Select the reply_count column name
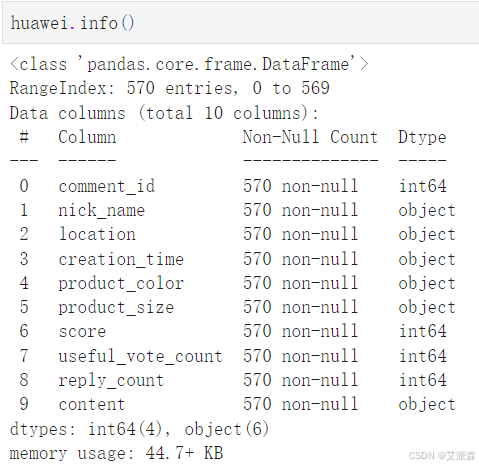The width and height of the screenshot is (479, 467). tap(111, 380)
